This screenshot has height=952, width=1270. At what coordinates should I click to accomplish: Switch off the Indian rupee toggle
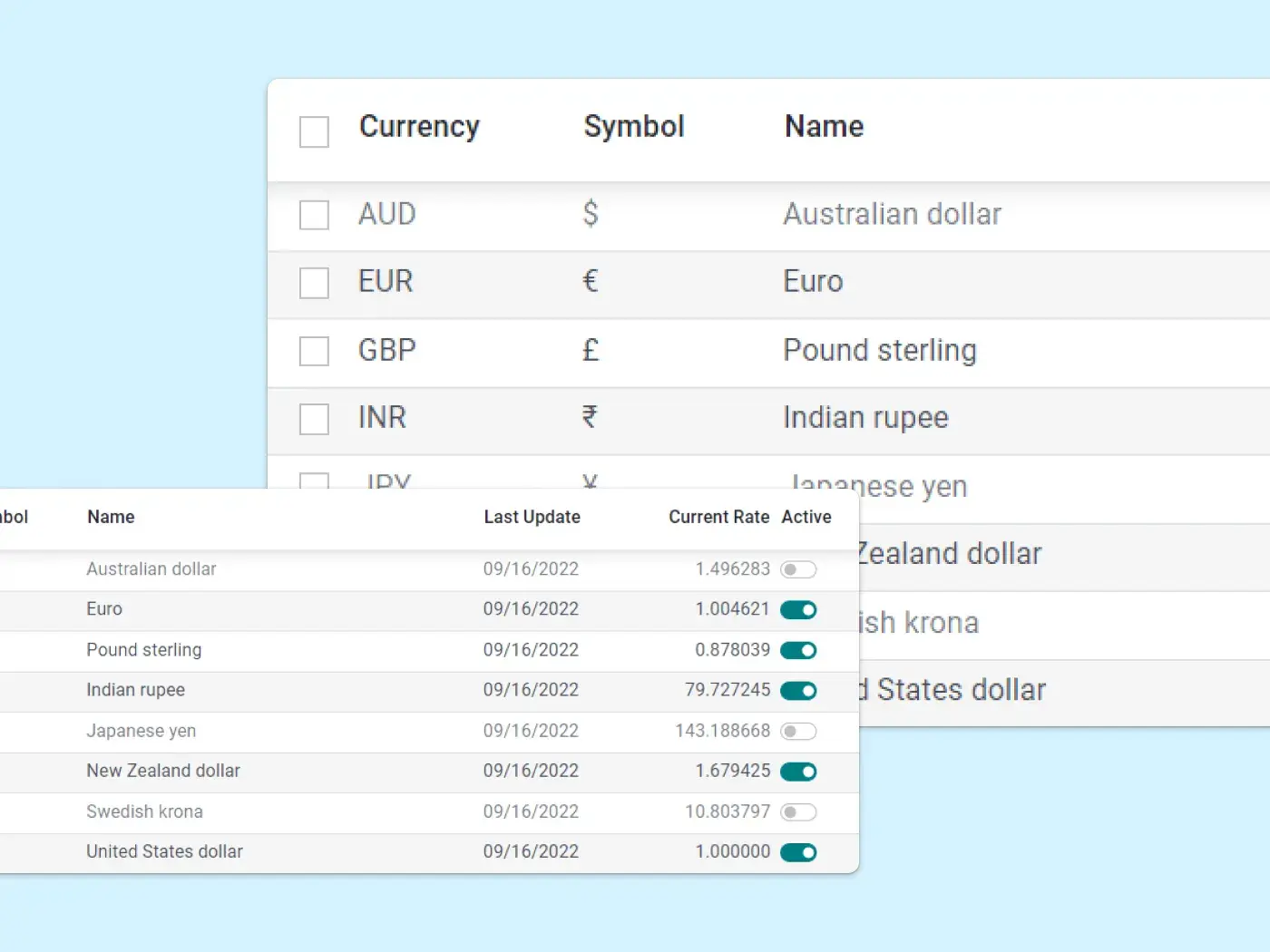click(x=798, y=691)
